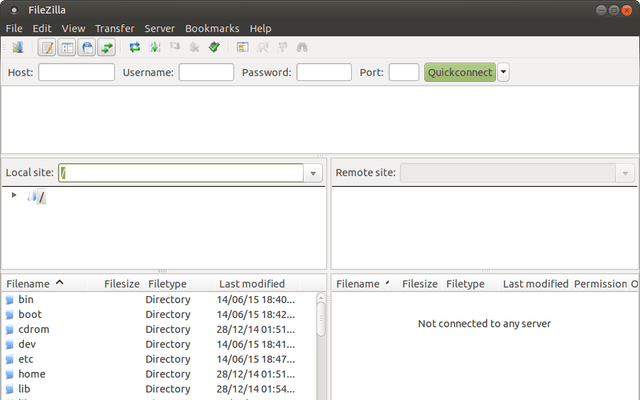Open the Site Manager icon

[x=18, y=47]
